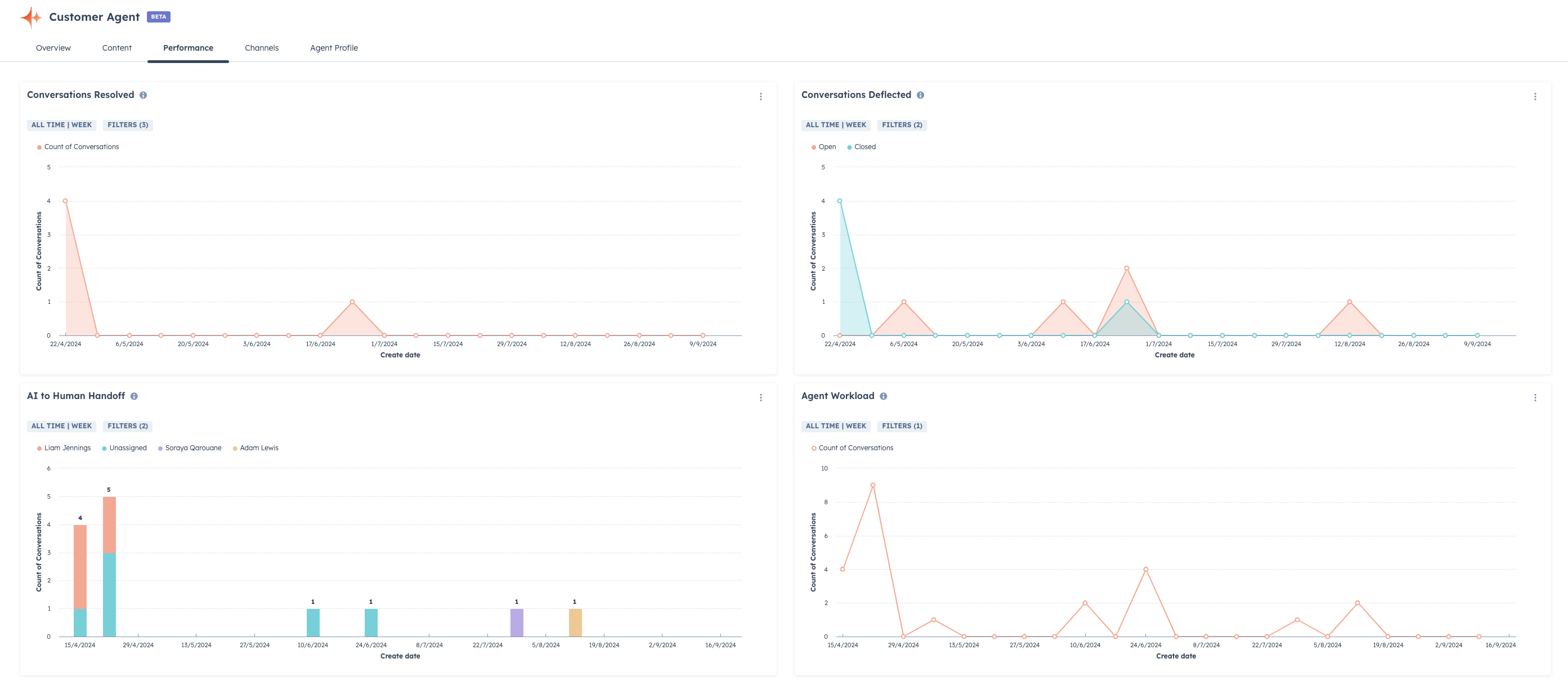The width and height of the screenshot is (1568, 681).
Task: Click ALL TIME | WEEK tag in Conversations Deflected
Action: click(836, 126)
